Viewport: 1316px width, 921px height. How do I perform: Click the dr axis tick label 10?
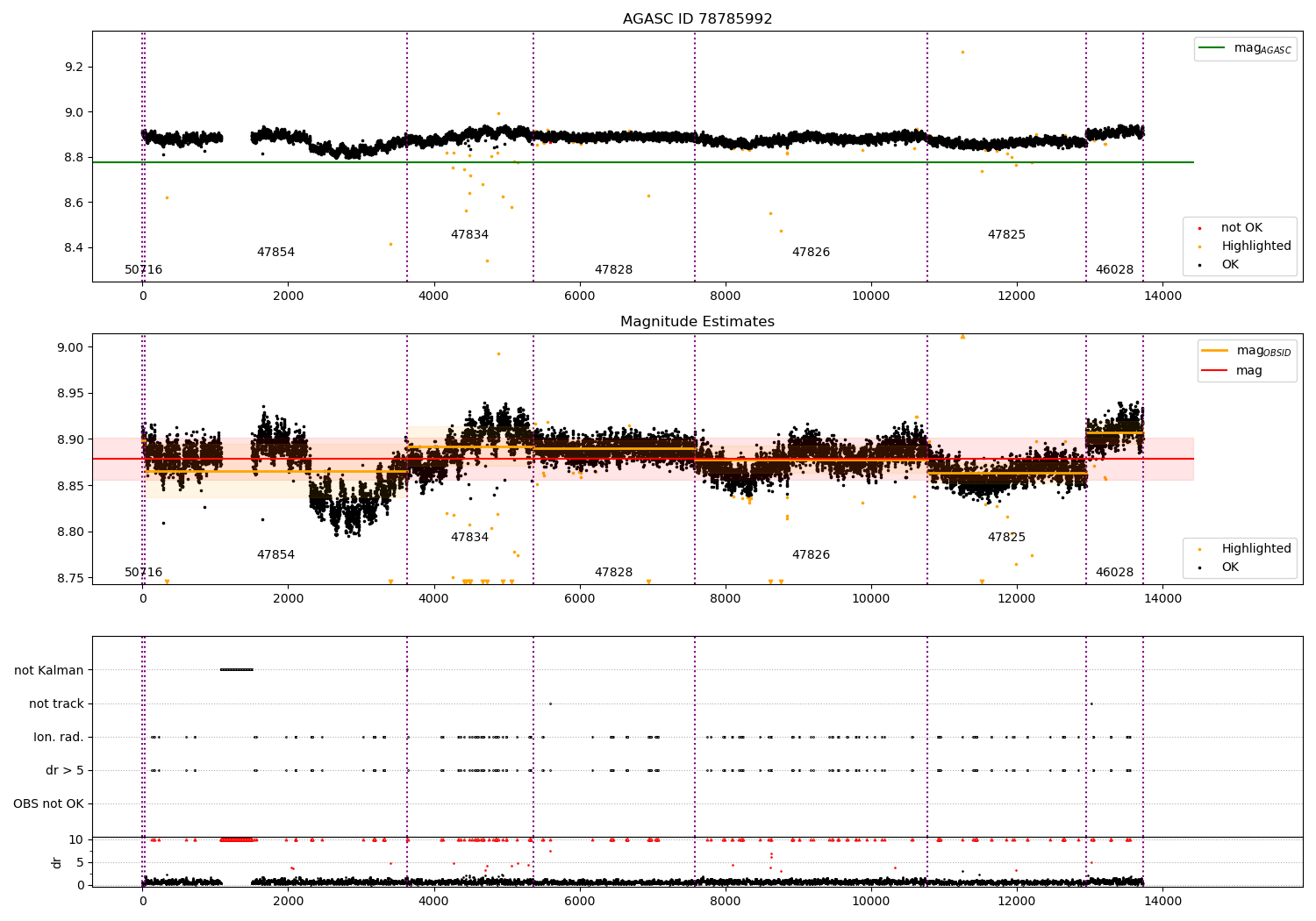[76, 840]
